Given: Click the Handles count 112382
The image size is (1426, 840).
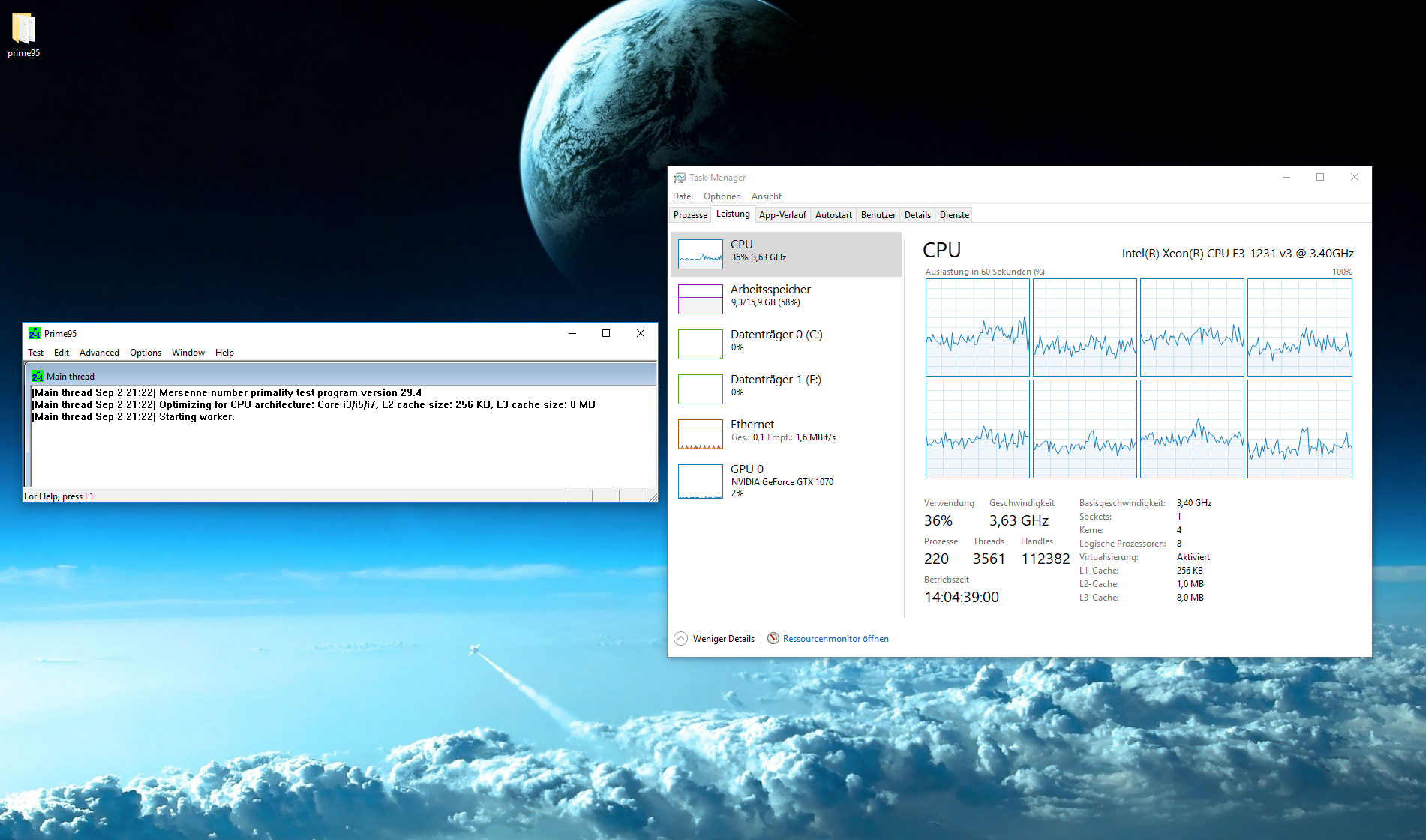Looking at the screenshot, I should pyautogui.click(x=1046, y=559).
